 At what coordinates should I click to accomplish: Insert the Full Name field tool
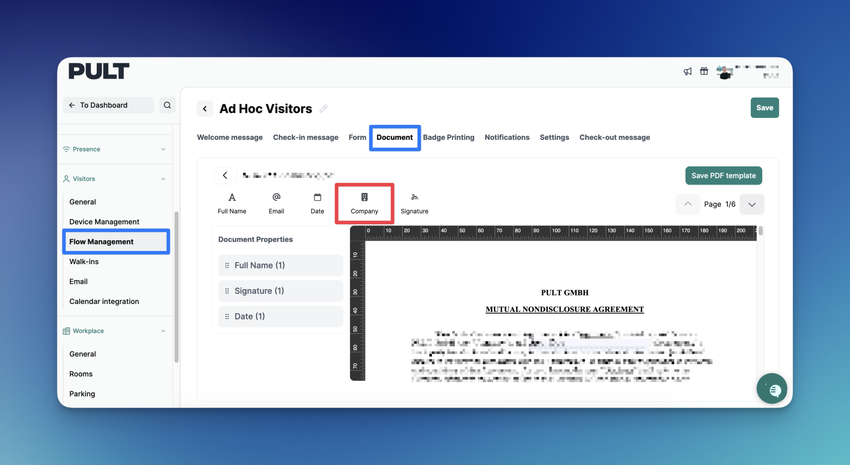tap(232, 203)
